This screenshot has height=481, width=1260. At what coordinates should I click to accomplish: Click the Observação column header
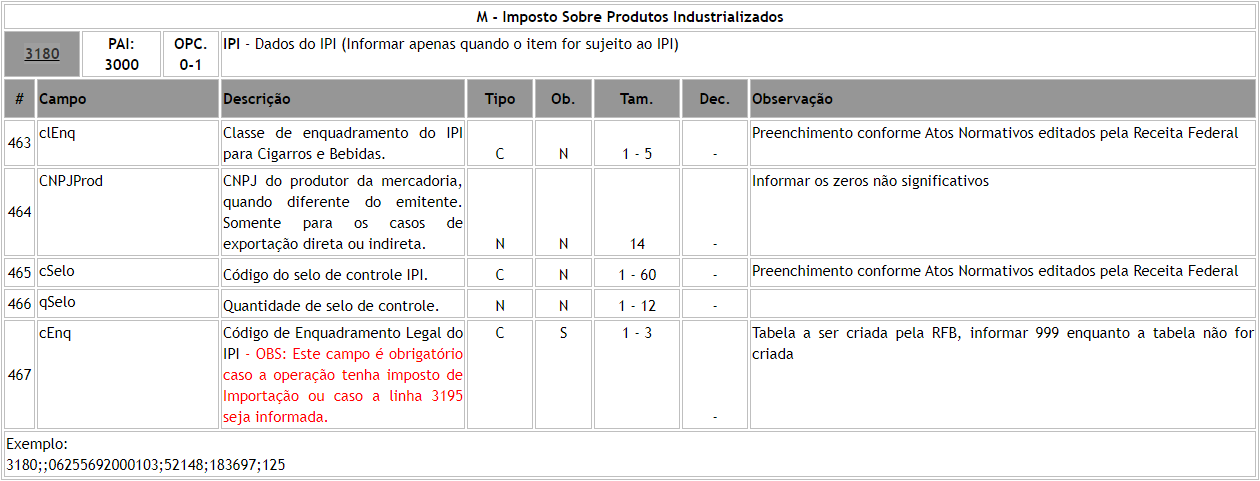click(x=792, y=99)
